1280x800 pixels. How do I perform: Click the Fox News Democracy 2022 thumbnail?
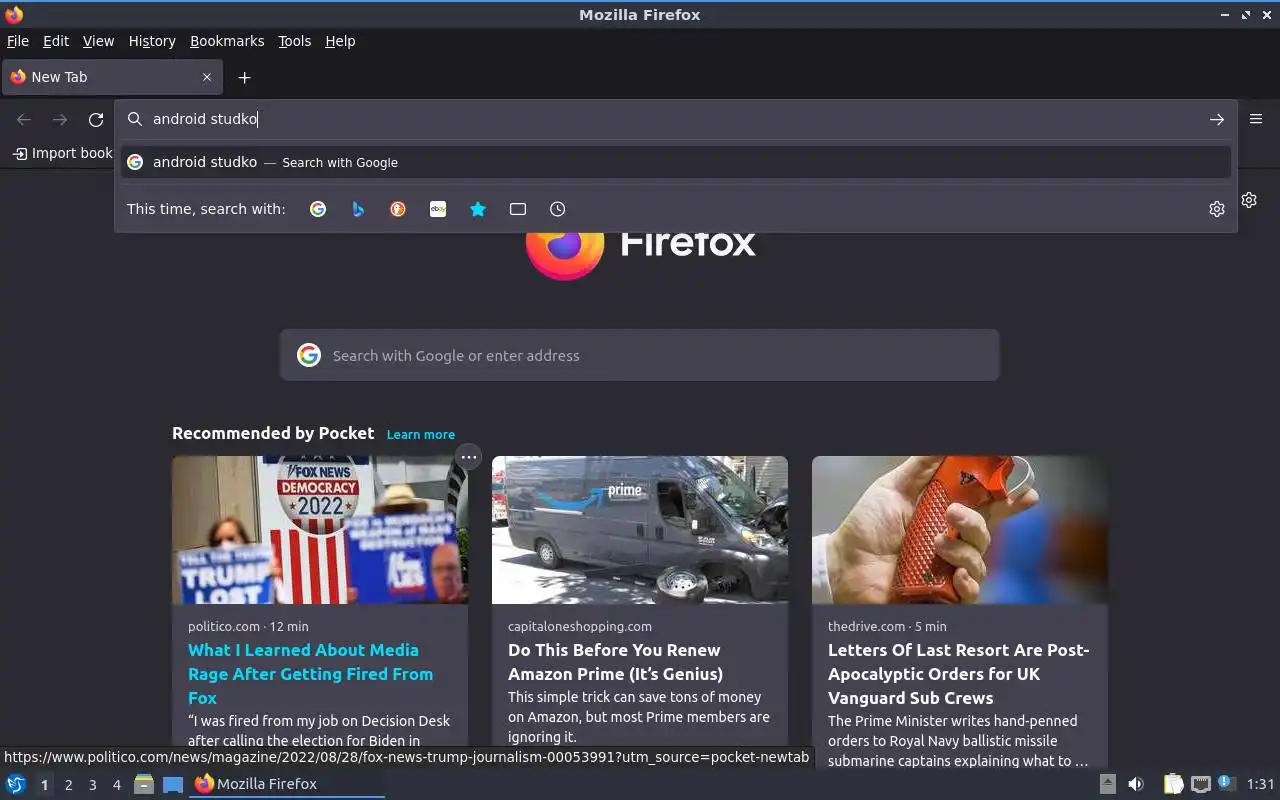point(320,530)
